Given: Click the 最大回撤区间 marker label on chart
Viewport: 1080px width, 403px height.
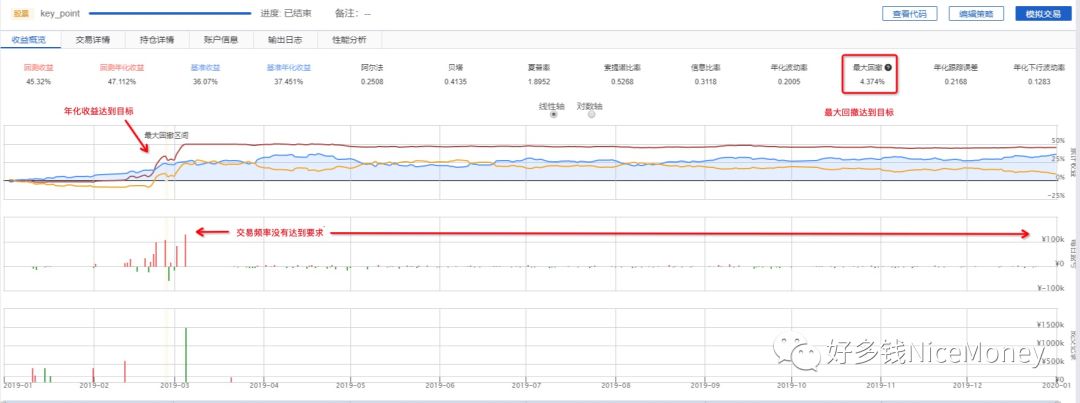Looking at the screenshot, I should coord(165,136).
